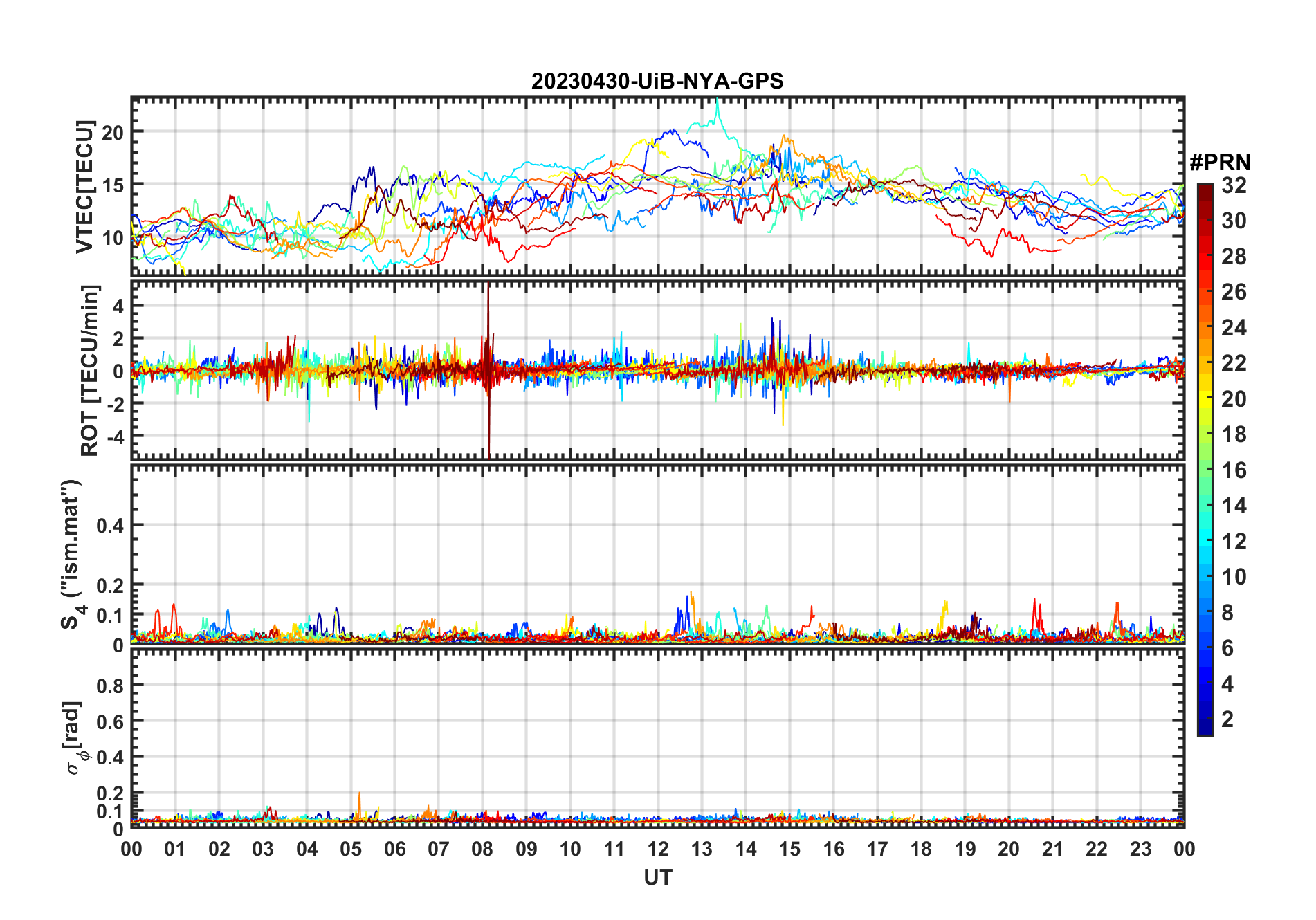Click ROT axis tick label -4
The height and width of the screenshot is (920, 1316).
[115, 436]
